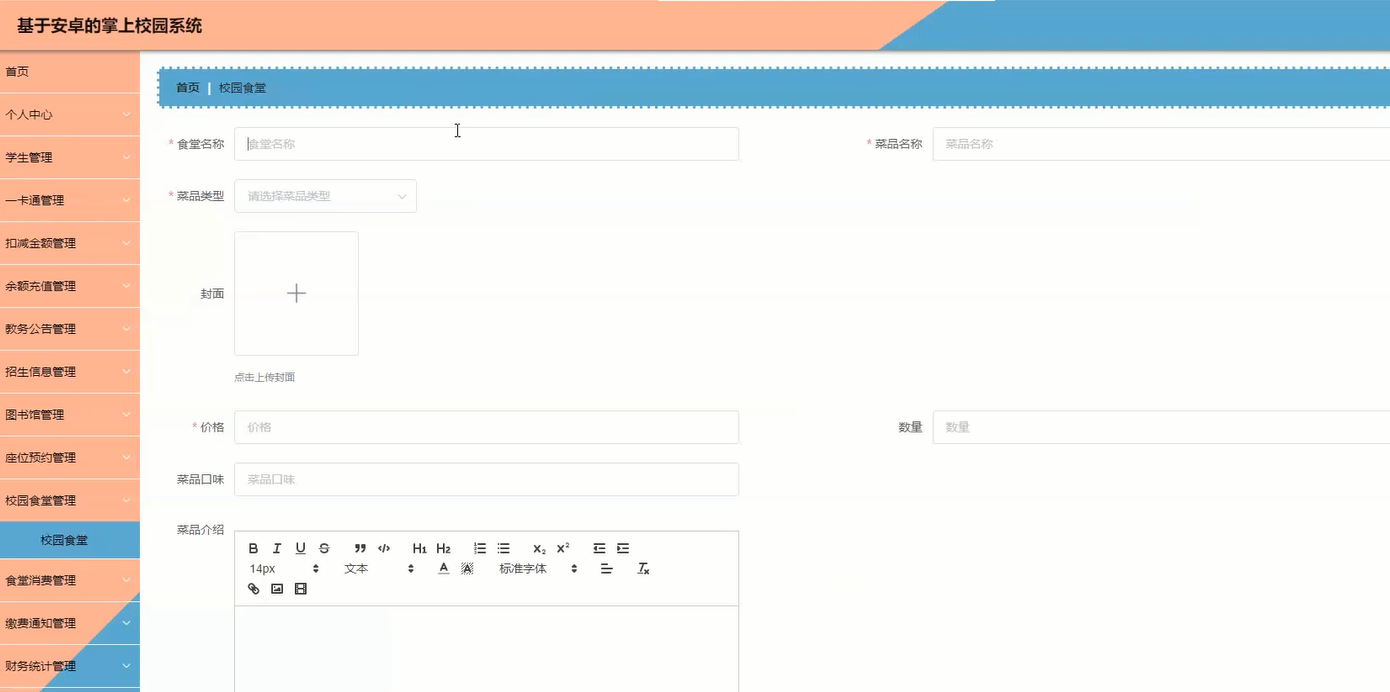The width and height of the screenshot is (1390, 692).
Task: Toggle bold formatting in editor
Action: pyautogui.click(x=253, y=548)
